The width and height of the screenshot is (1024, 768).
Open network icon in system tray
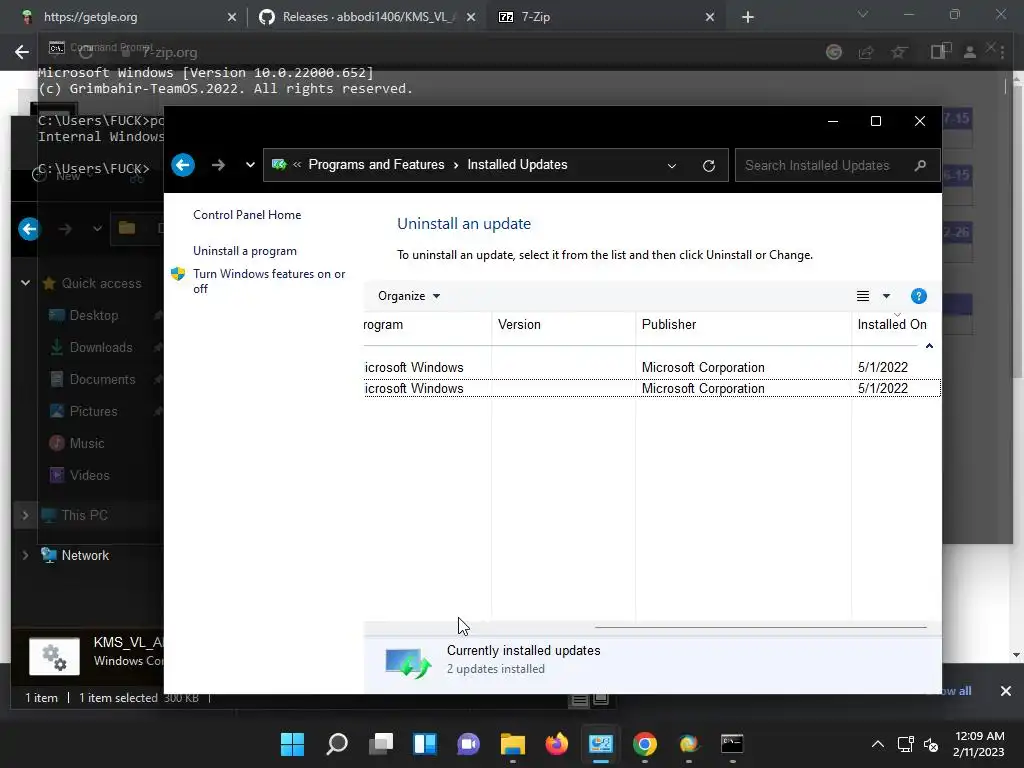[905, 744]
